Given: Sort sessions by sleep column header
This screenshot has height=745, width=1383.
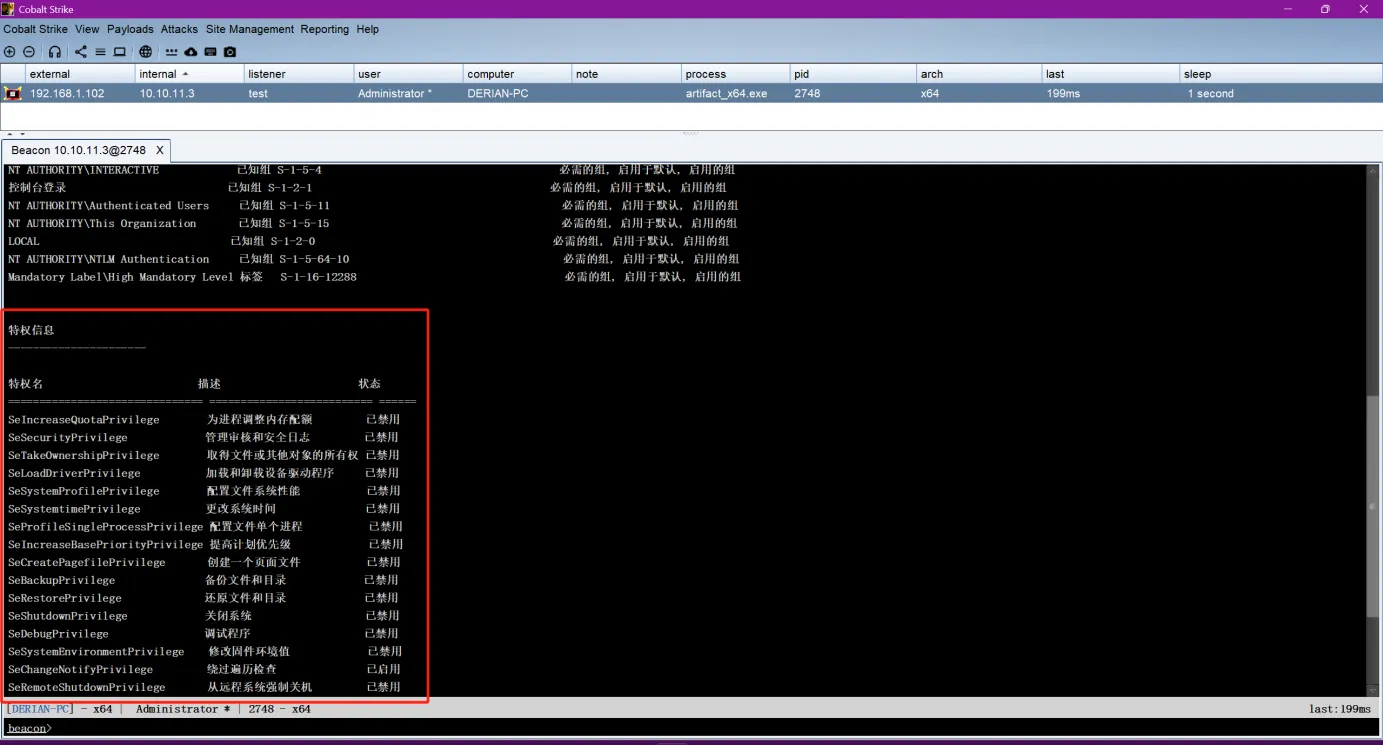Looking at the screenshot, I should [x=1281, y=74].
